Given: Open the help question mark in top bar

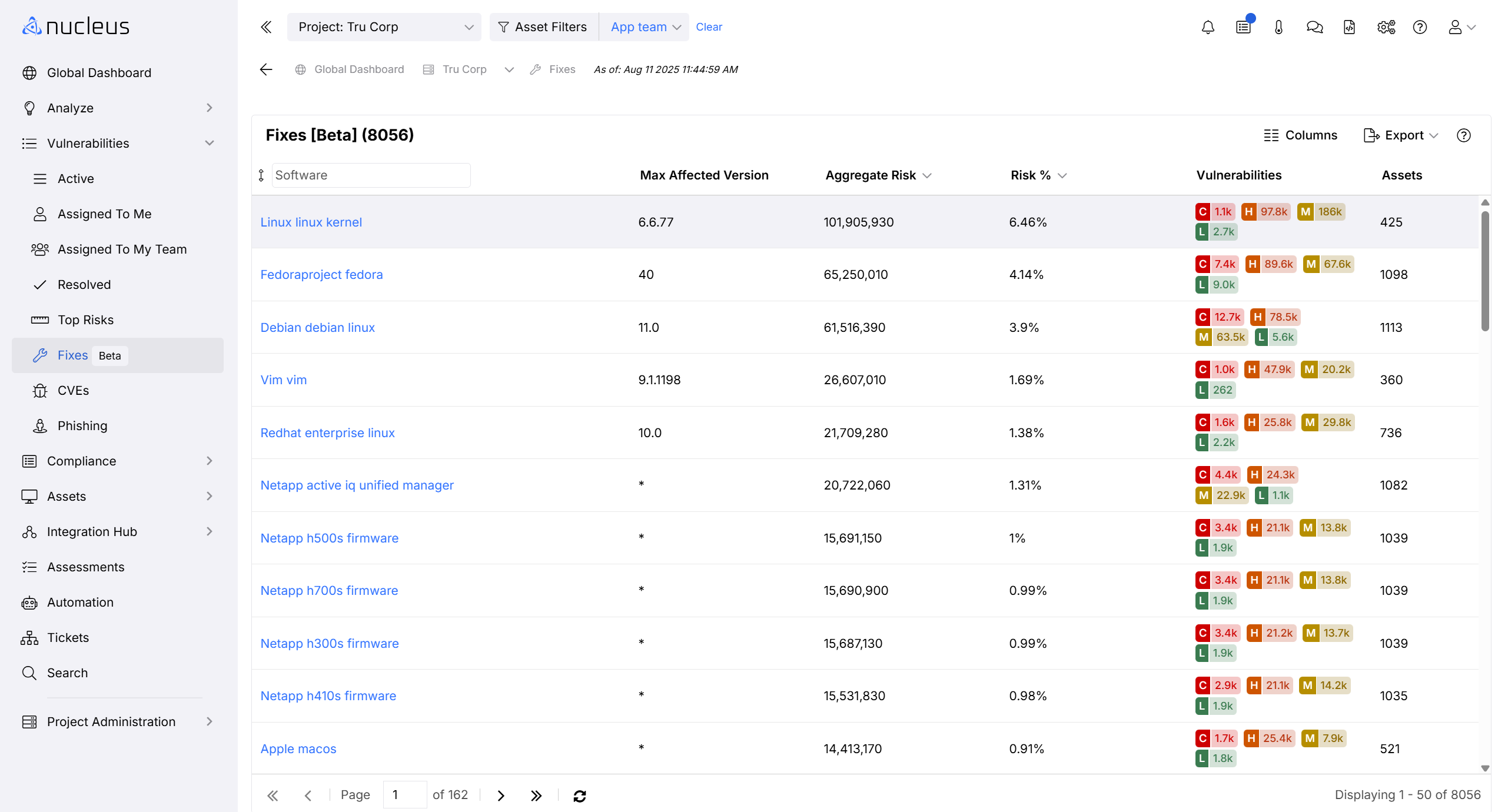Looking at the screenshot, I should point(1420,27).
